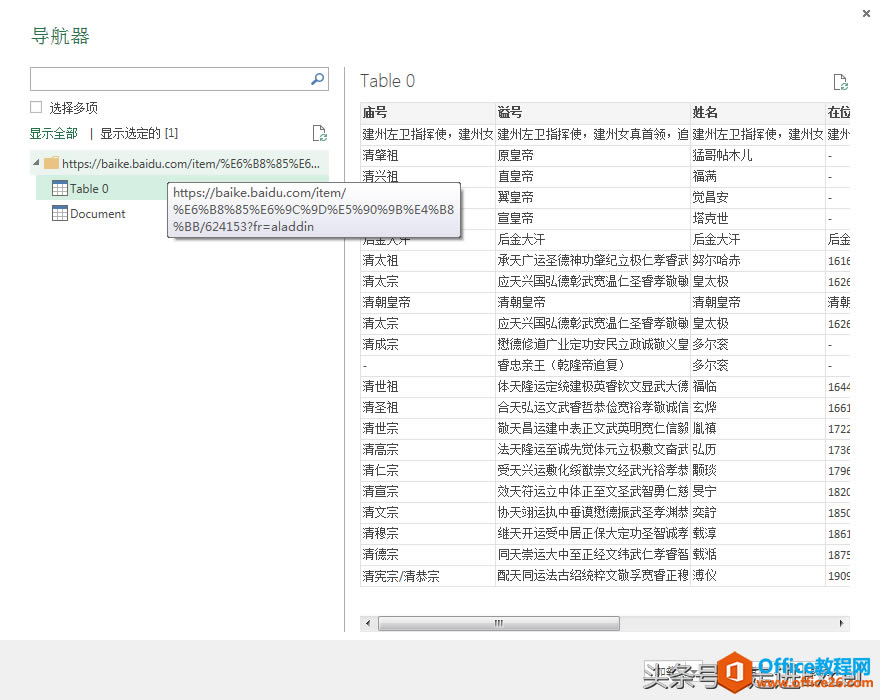This screenshot has width=880, height=700.
Task: Click the table icon next to Table 0
Action: pyautogui.click(x=59, y=188)
